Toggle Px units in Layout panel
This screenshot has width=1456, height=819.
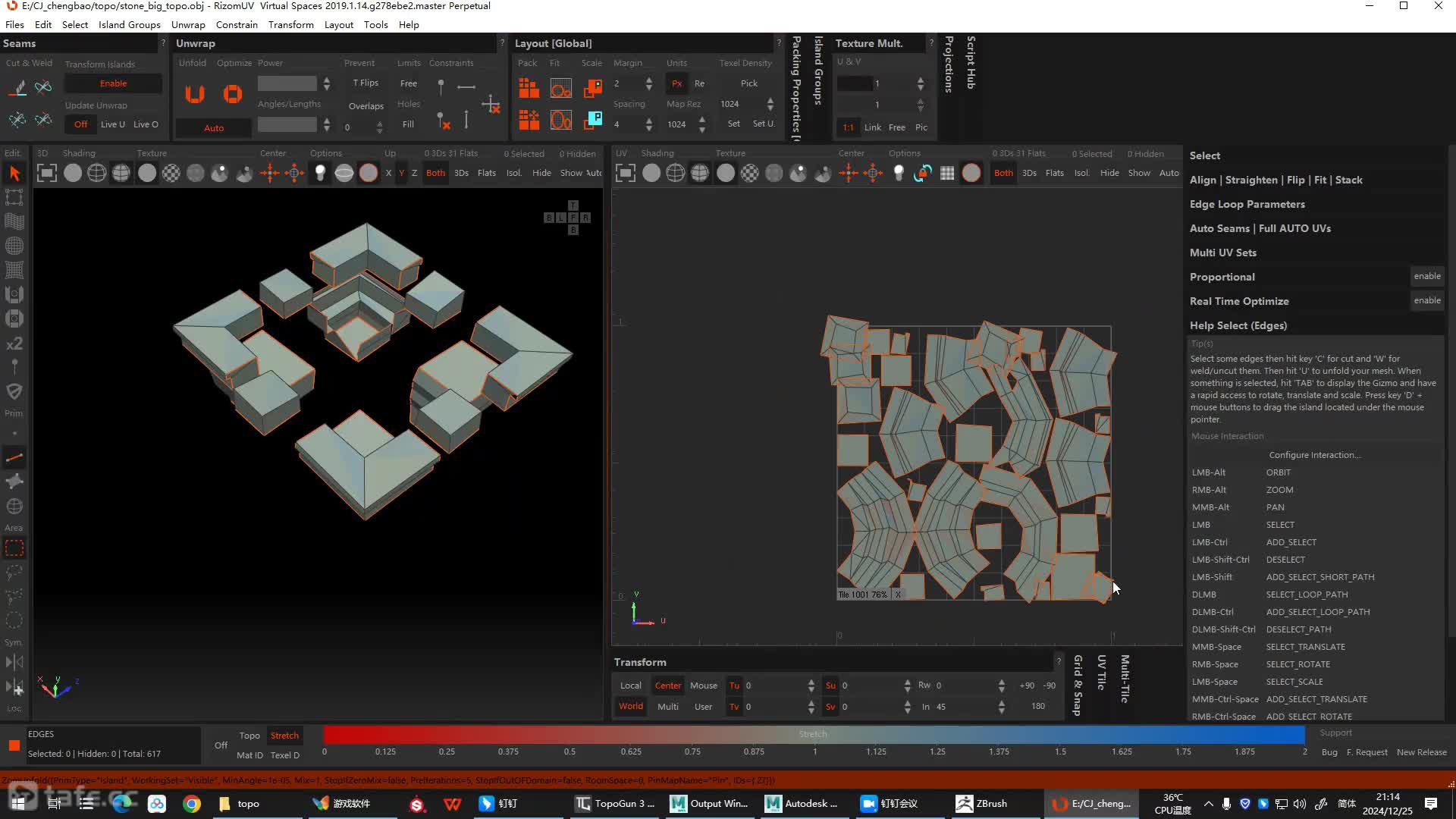677,83
